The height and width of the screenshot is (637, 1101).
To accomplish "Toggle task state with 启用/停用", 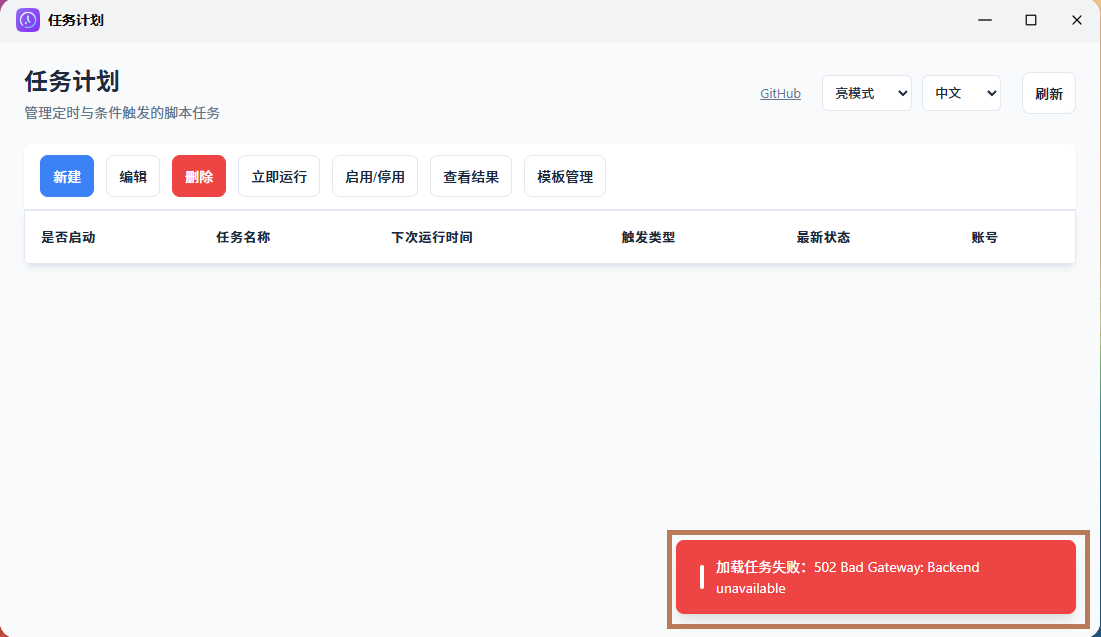I will click(x=374, y=176).
